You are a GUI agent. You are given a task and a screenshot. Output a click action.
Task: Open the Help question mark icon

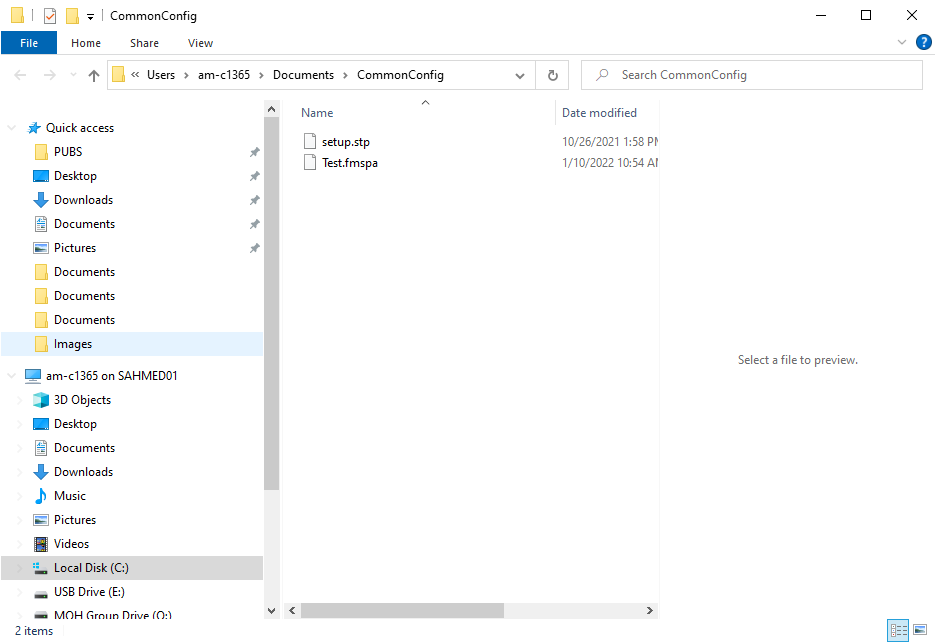click(x=923, y=43)
